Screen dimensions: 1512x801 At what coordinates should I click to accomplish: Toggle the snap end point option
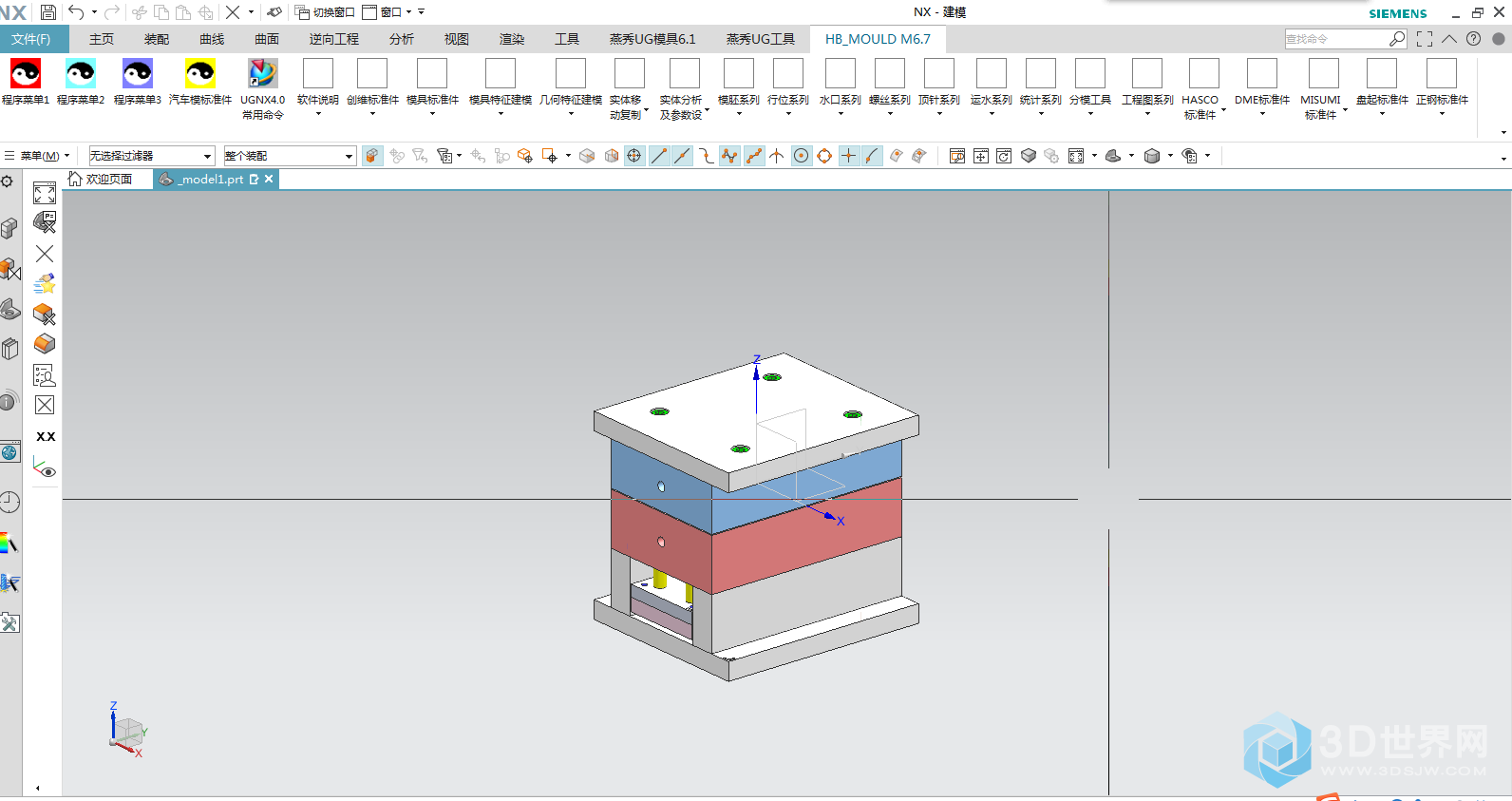[x=659, y=156]
